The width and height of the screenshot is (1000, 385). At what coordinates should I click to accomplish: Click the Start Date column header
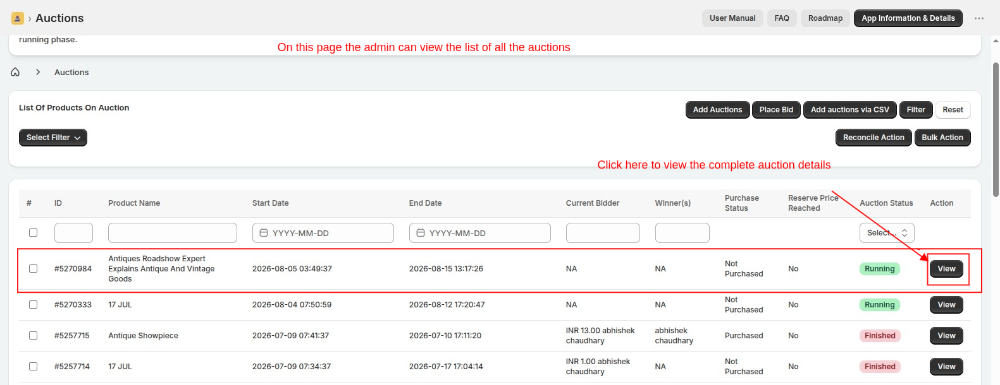270,203
